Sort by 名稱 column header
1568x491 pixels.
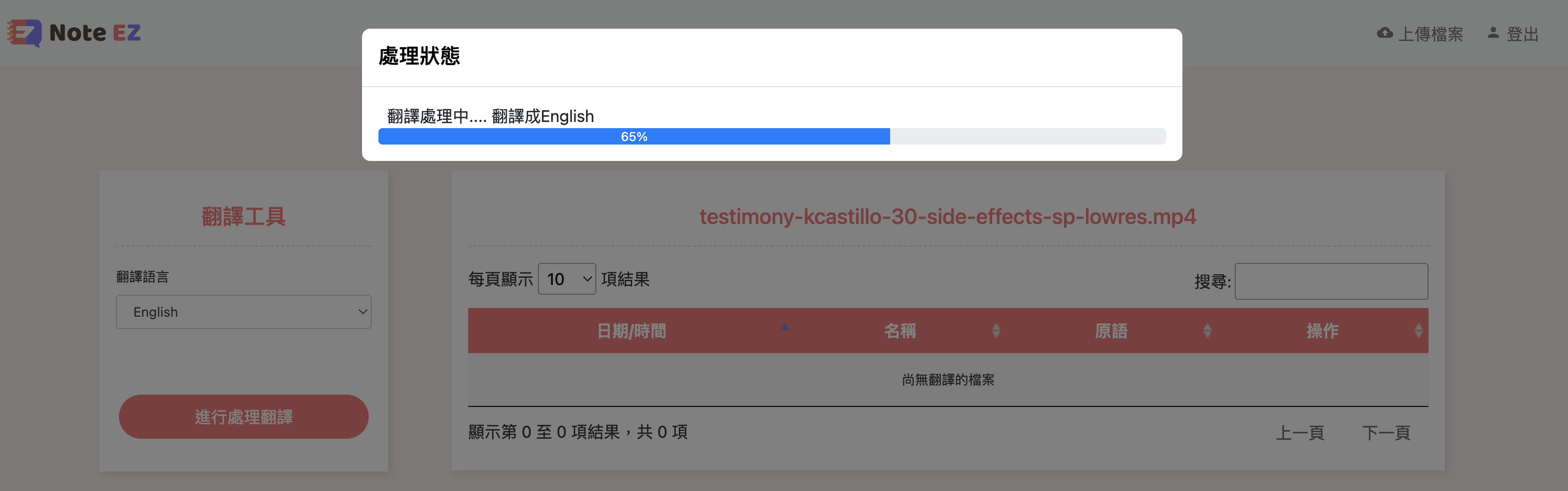(900, 331)
